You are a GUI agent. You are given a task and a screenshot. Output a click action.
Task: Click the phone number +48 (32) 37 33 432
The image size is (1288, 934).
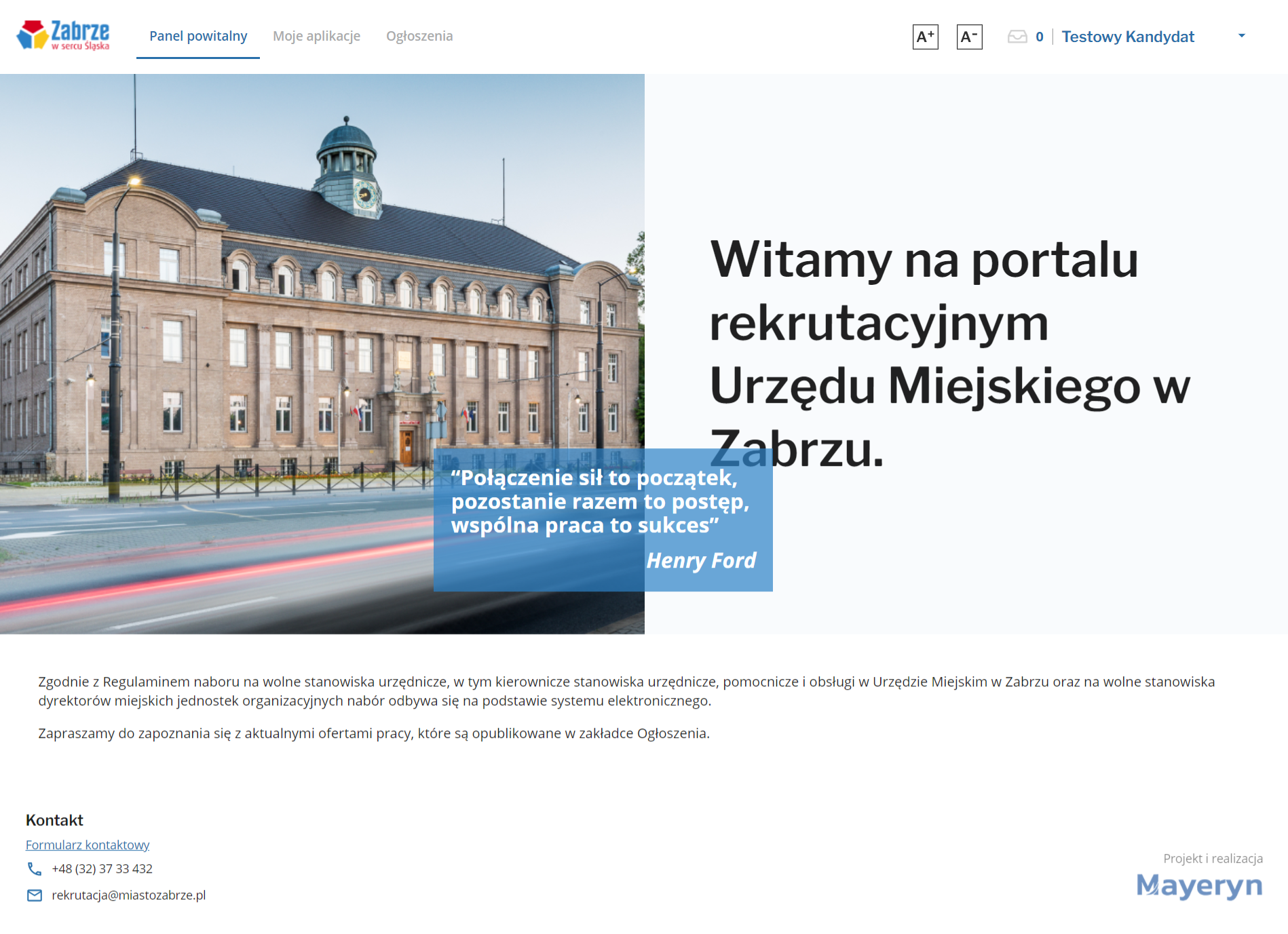click(102, 869)
